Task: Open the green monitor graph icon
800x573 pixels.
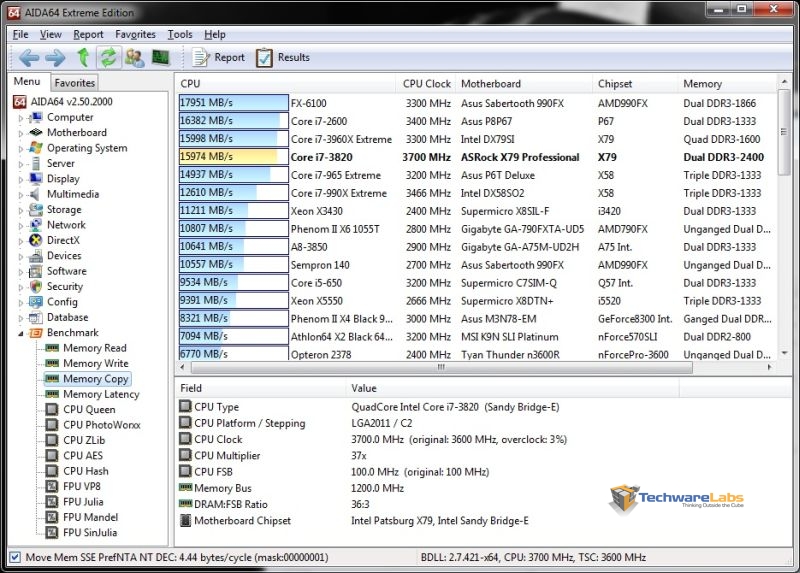Action: click(x=161, y=57)
